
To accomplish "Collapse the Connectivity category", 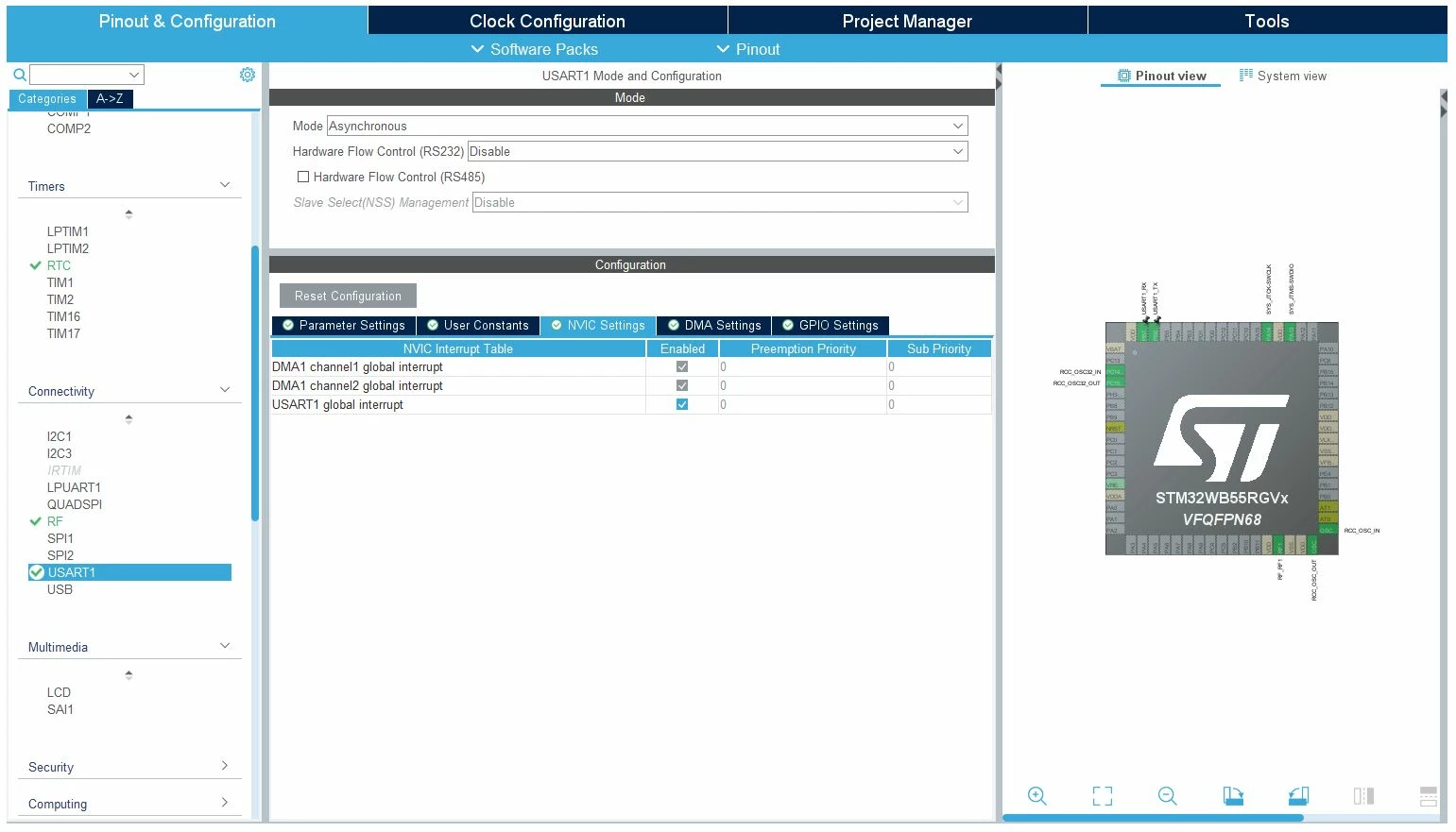I will point(225,390).
